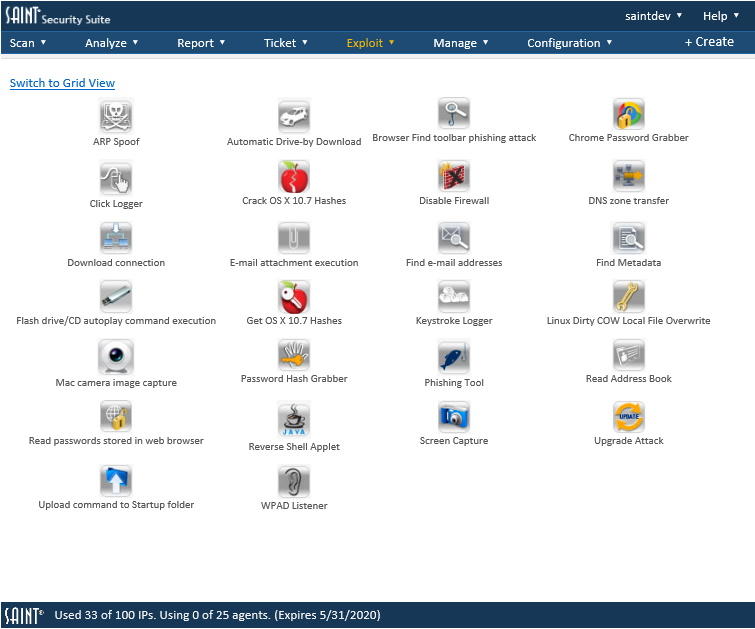Expand the Scan menu arrow
Screen dimensions: 755x629
(43, 42)
